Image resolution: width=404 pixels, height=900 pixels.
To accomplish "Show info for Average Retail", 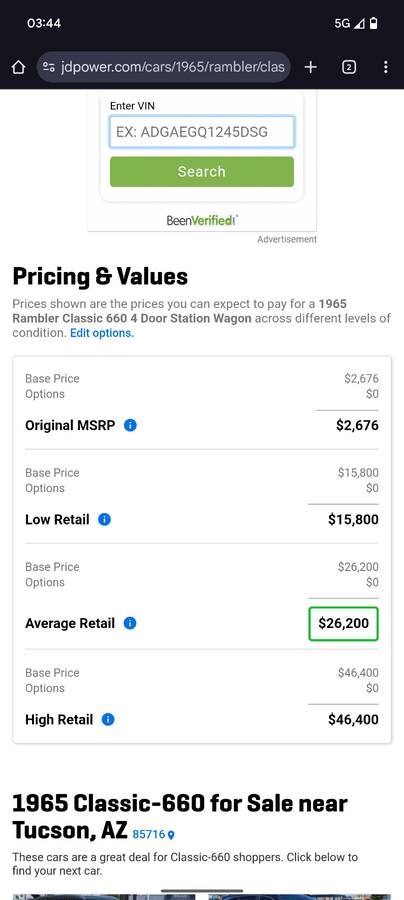I will point(130,623).
